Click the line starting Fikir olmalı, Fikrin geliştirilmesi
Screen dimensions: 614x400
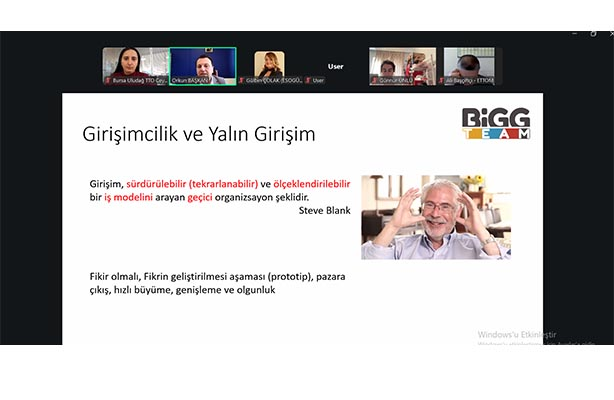(x=217, y=277)
